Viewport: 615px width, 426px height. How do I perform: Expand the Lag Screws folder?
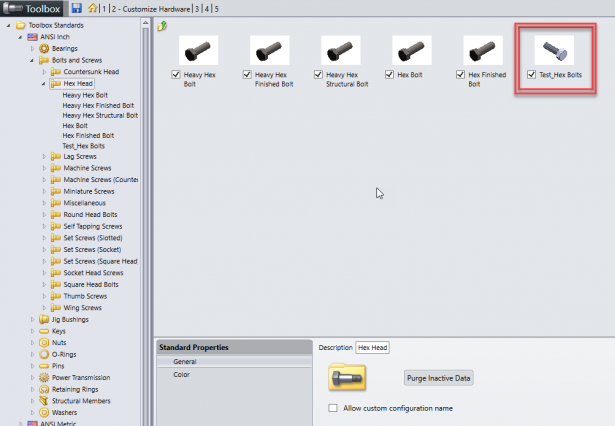coord(44,157)
